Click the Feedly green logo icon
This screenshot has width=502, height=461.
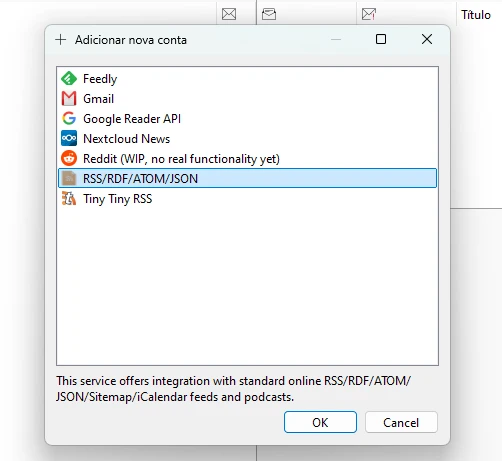tap(69, 79)
